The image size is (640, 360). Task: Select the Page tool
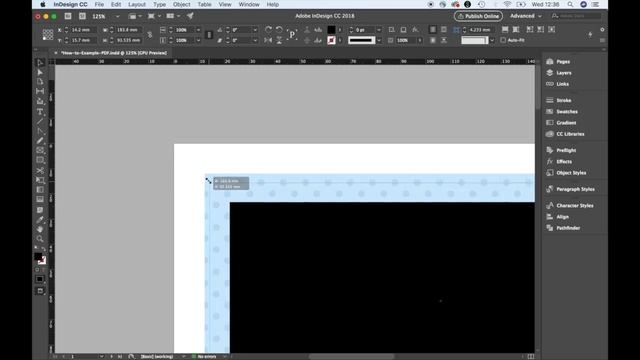click(40, 82)
